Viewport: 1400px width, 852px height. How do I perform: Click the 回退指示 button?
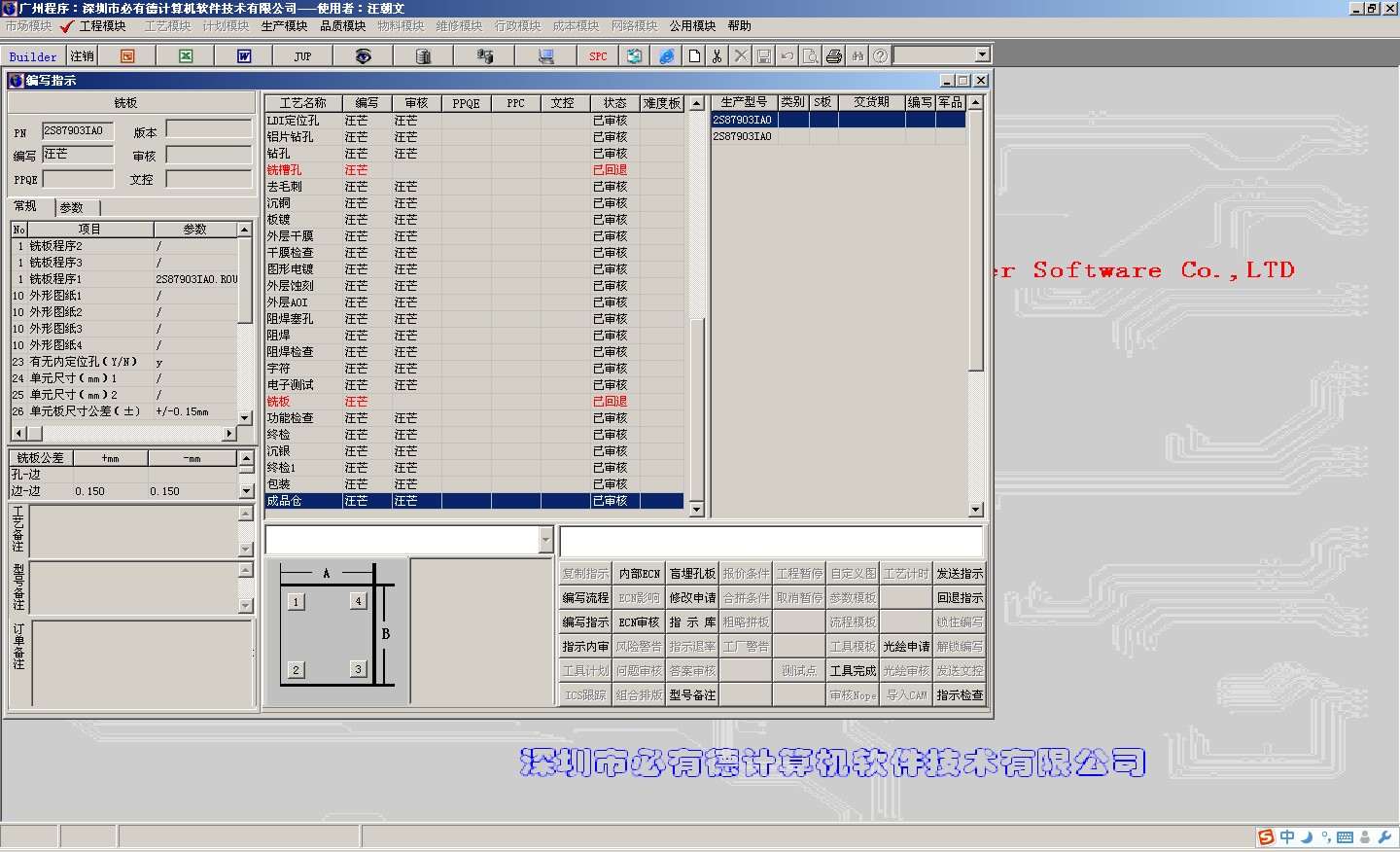pos(960,598)
